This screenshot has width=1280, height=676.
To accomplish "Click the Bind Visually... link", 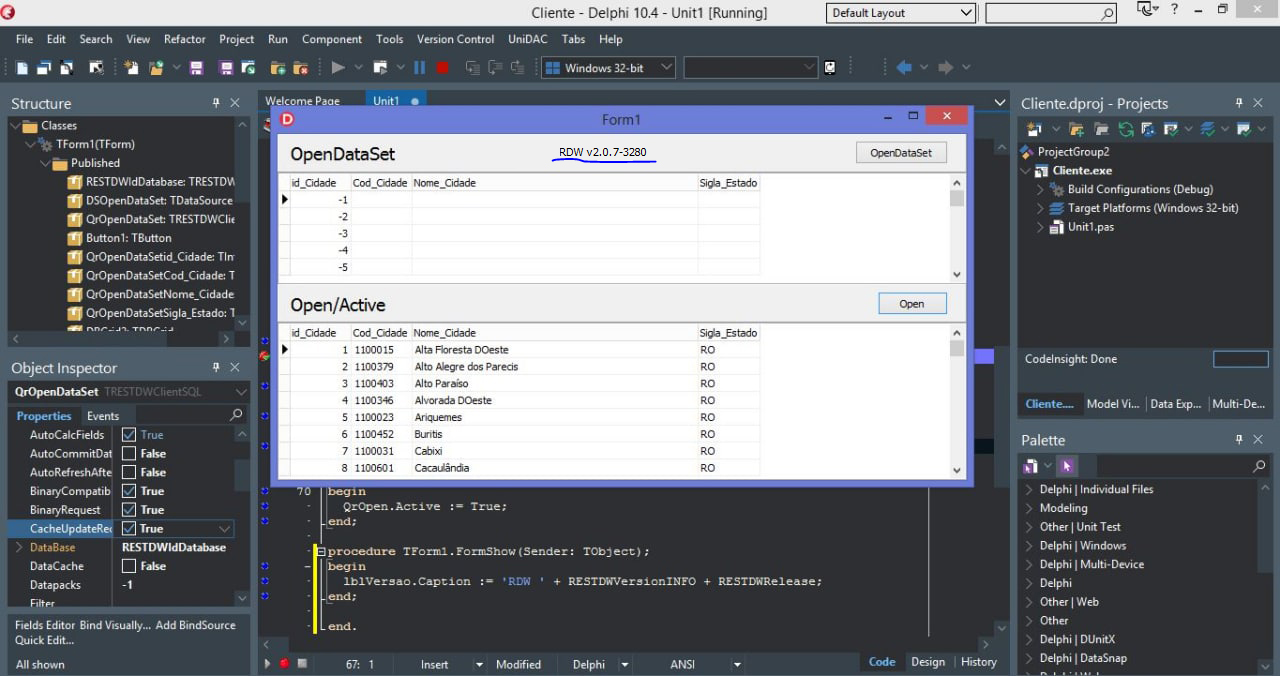I will [x=115, y=625].
